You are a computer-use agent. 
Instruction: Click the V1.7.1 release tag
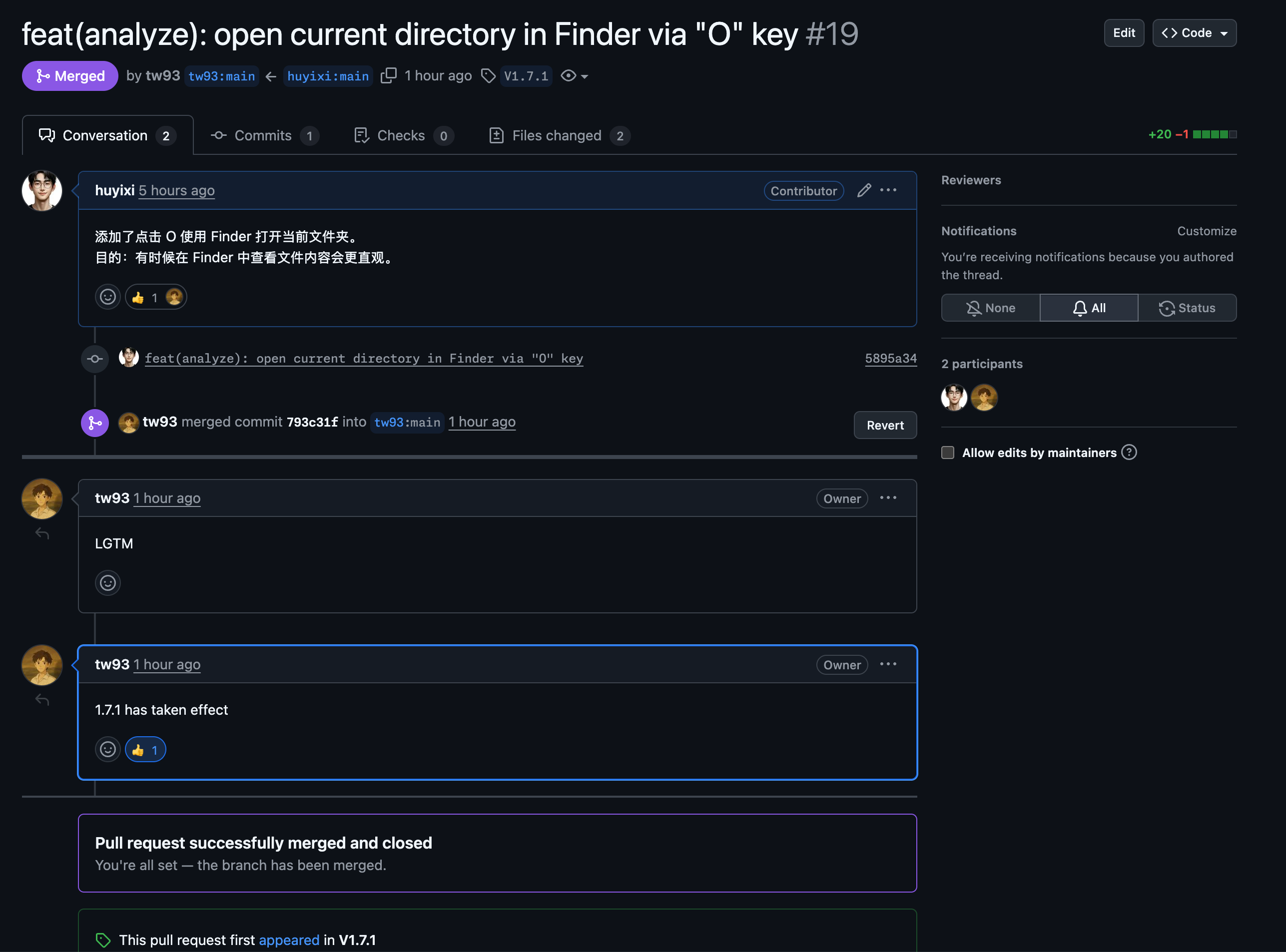click(526, 76)
